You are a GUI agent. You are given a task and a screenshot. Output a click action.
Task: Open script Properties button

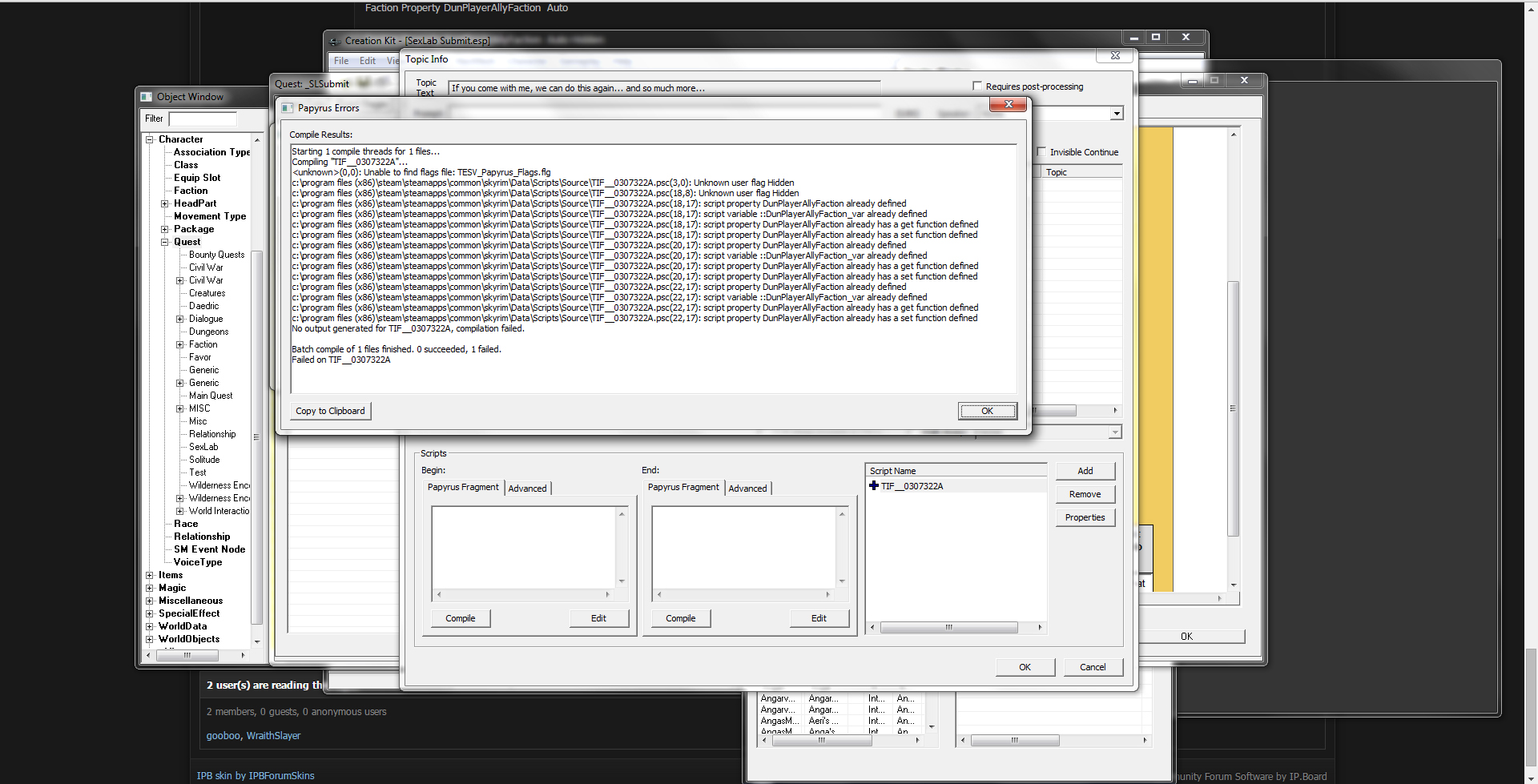[1085, 517]
